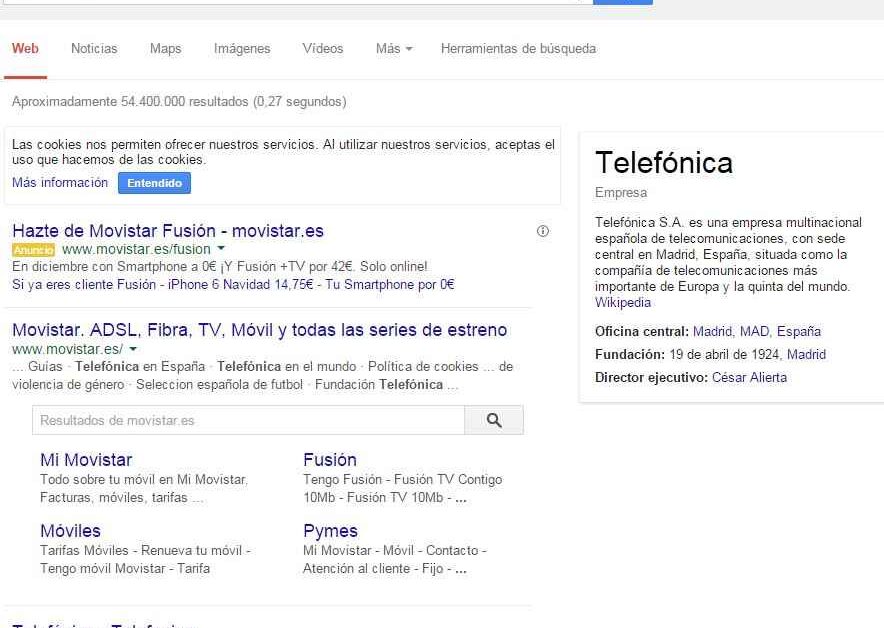Open the Wikipedia link in Telefónica panel

pyautogui.click(x=622, y=303)
